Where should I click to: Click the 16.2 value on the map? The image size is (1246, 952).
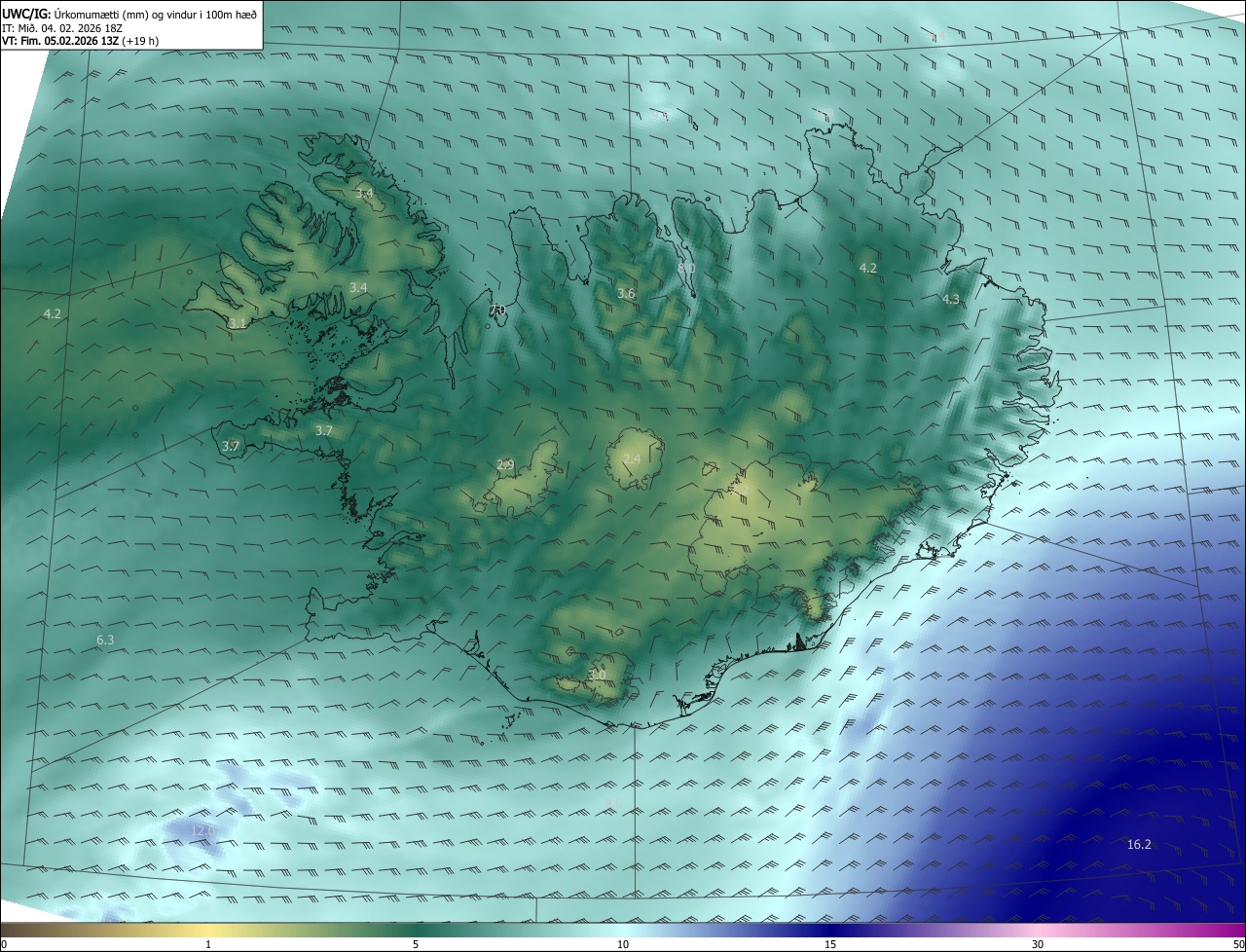point(1139,844)
